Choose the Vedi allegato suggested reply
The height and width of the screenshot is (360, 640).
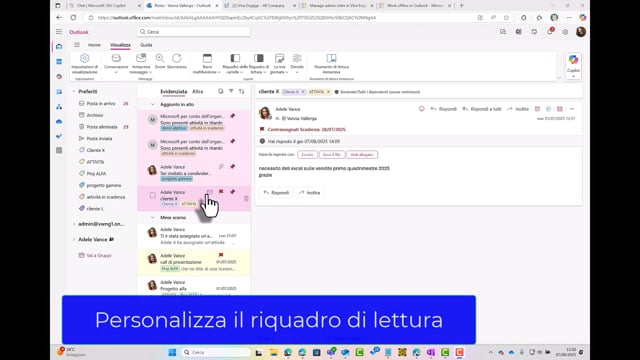[362, 155]
